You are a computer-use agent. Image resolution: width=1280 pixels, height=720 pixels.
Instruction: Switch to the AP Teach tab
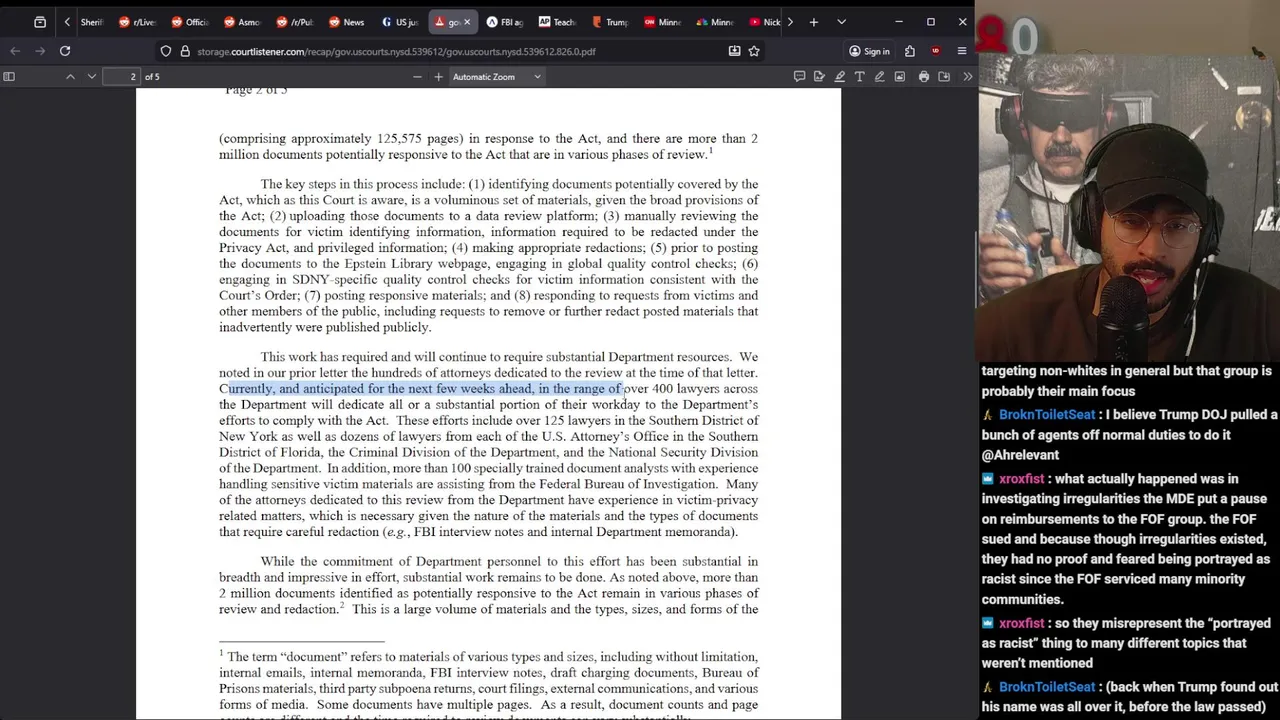point(556,22)
